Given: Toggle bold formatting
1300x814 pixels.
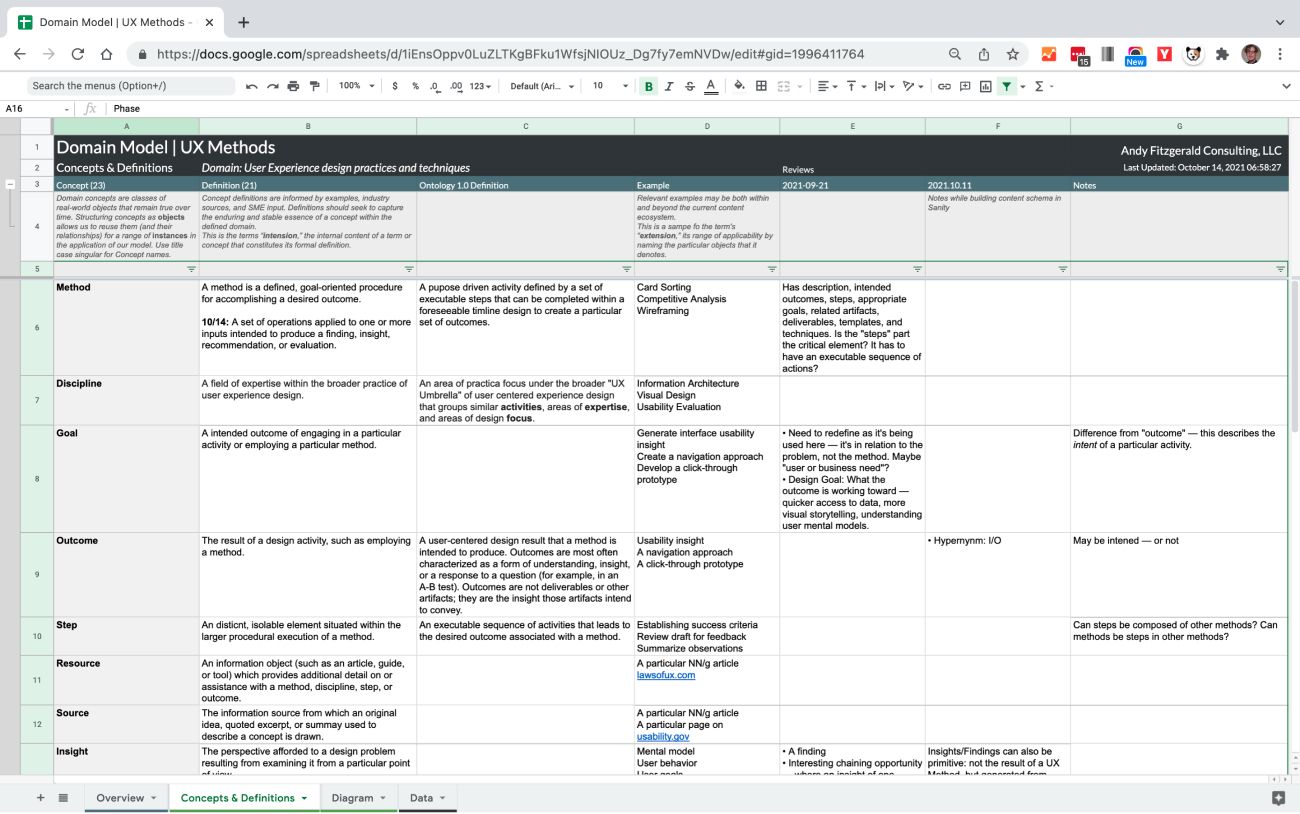Looking at the screenshot, I should coord(648,86).
